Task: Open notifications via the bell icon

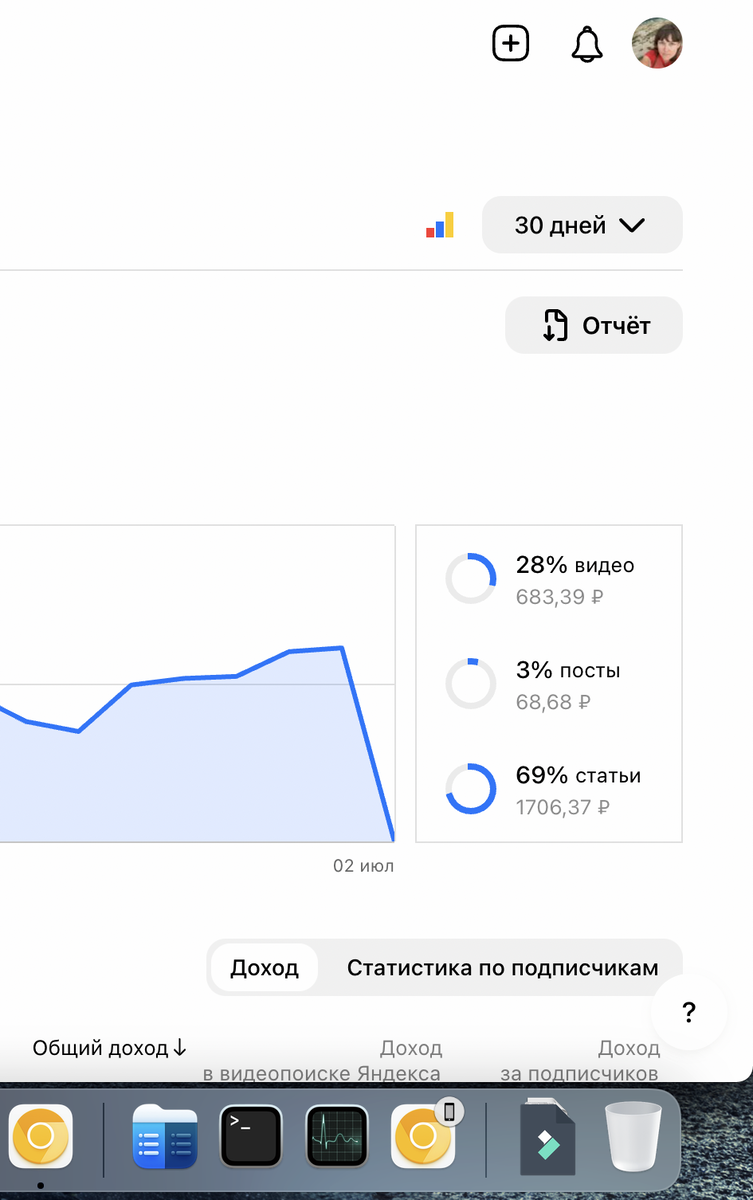Action: pyautogui.click(x=587, y=44)
